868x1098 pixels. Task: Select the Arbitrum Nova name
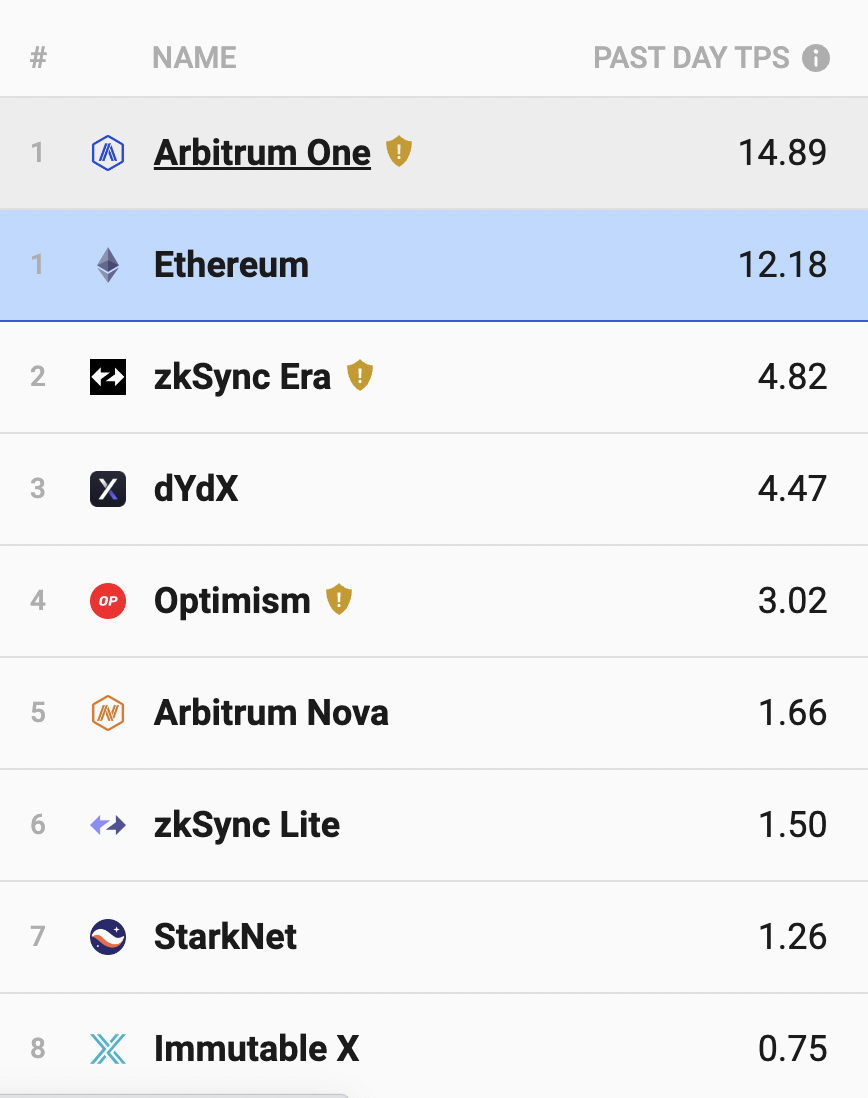pos(271,713)
